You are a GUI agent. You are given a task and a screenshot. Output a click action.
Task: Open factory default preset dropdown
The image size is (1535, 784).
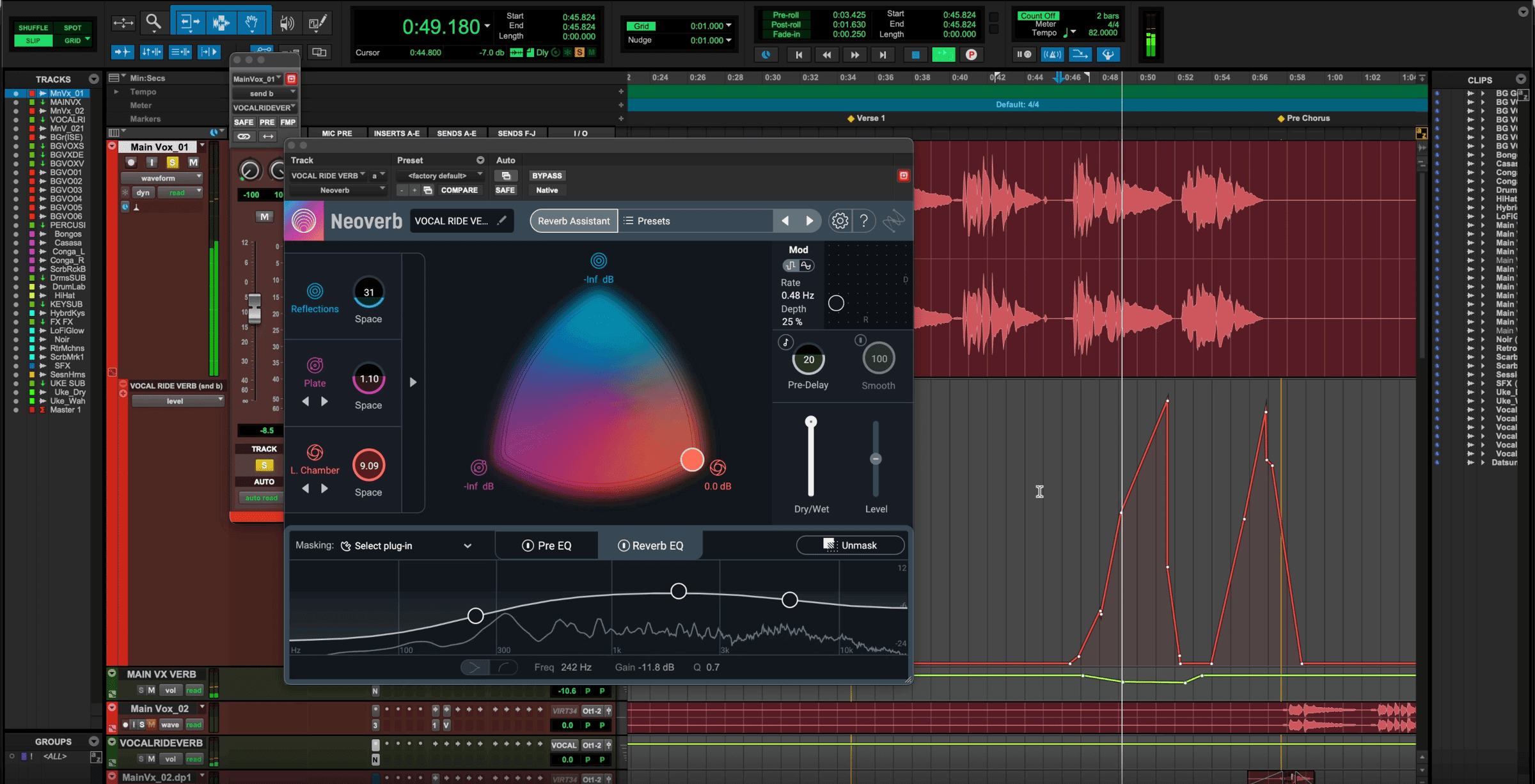click(439, 175)
